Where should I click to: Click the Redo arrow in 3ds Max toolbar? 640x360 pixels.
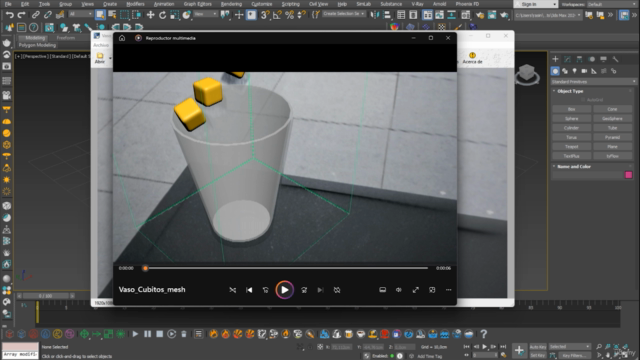pyautogui.click(x=21, y=15)
